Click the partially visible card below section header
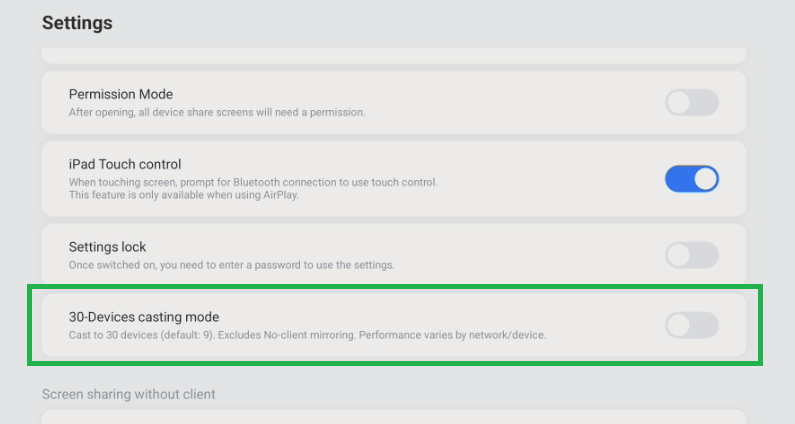Viewport: 795px width, 424px height. 394,417
